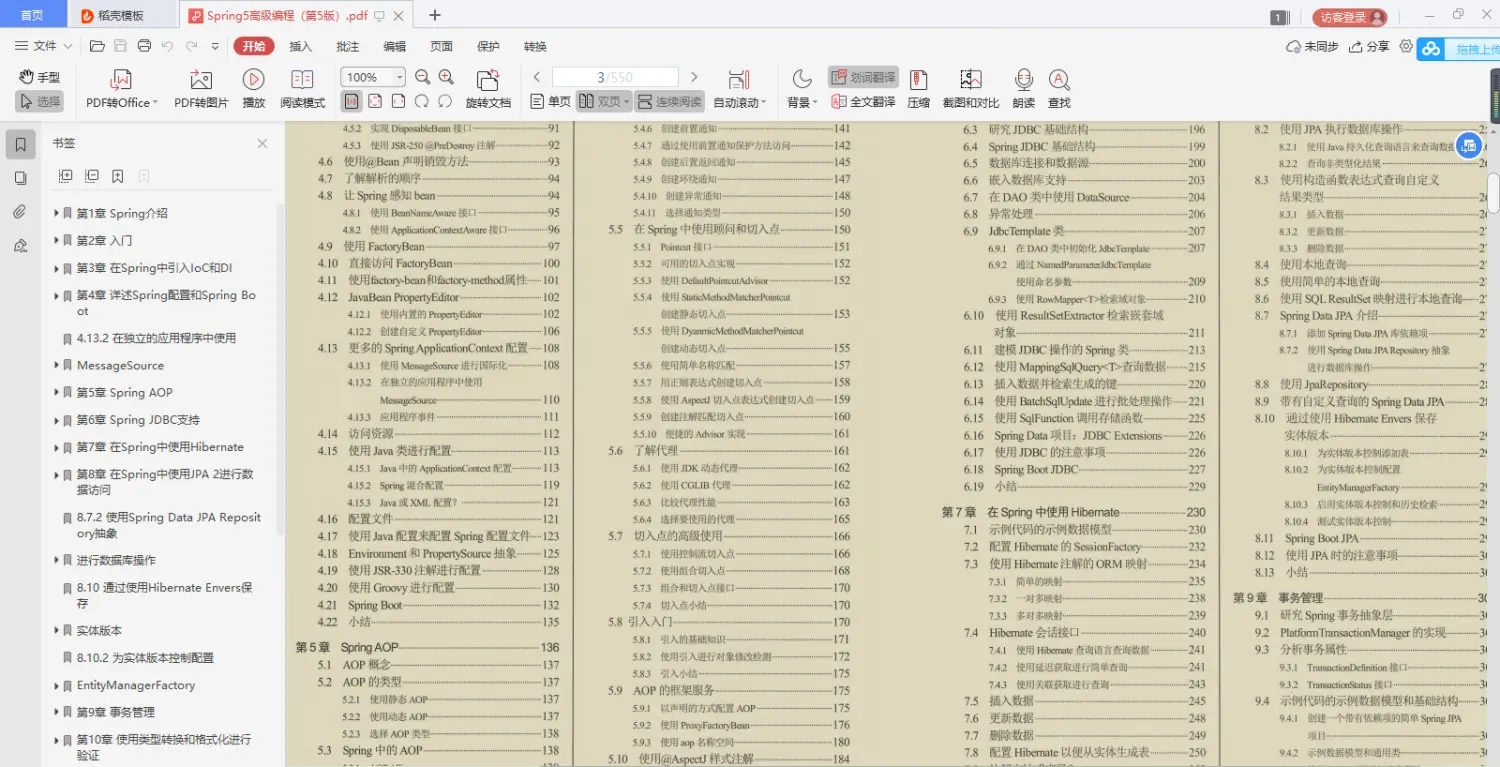Open quick access toolbar customize dropdown

click(x=215, y=46)
